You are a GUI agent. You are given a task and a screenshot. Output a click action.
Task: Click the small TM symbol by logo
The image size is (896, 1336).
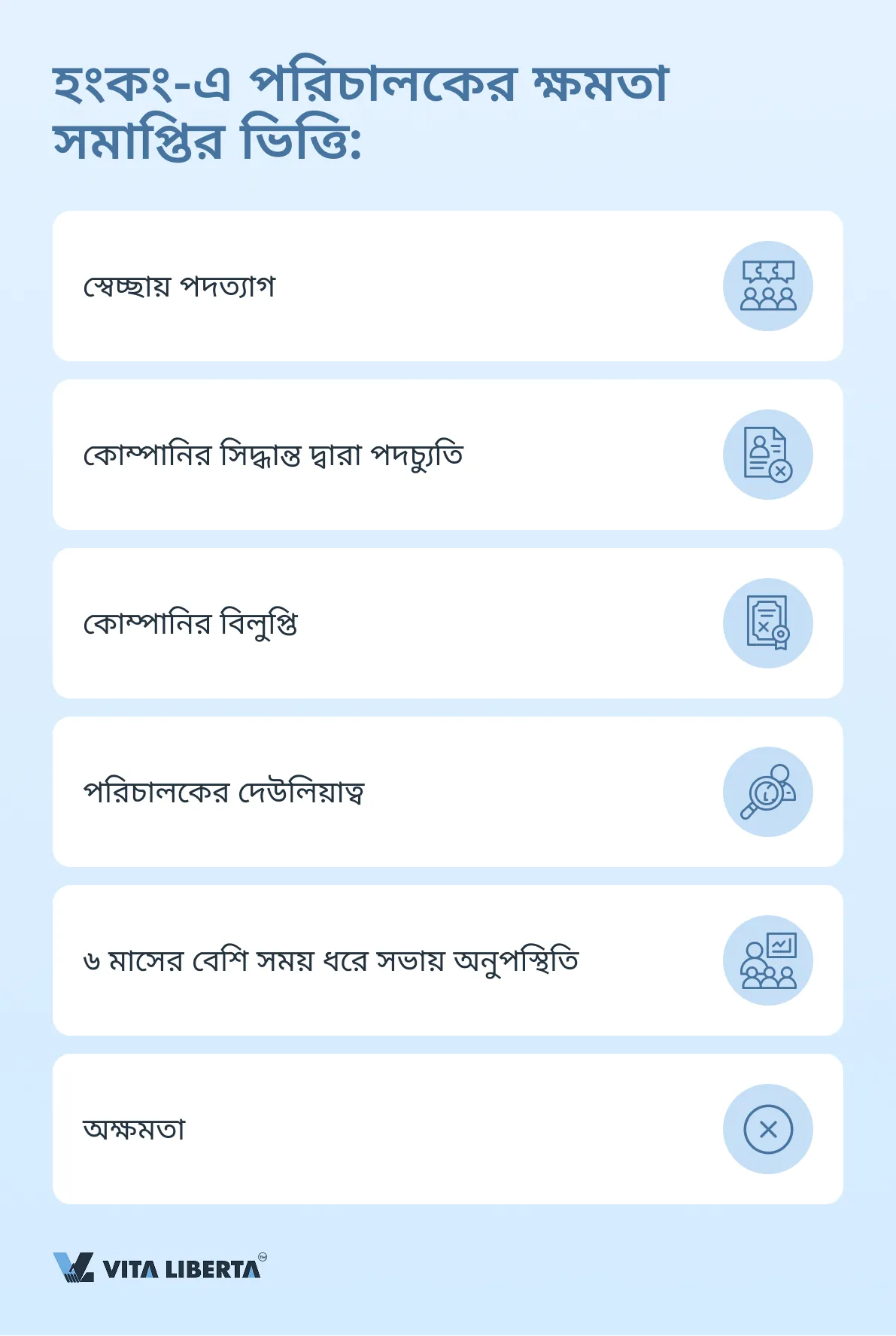click(263, 1256)
